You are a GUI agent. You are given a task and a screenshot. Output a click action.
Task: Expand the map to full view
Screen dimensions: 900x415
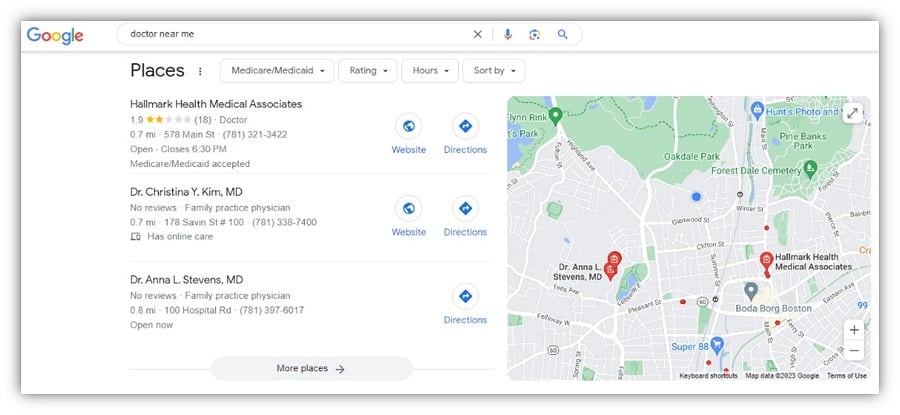pyautogui.click(x=853, y=114)
